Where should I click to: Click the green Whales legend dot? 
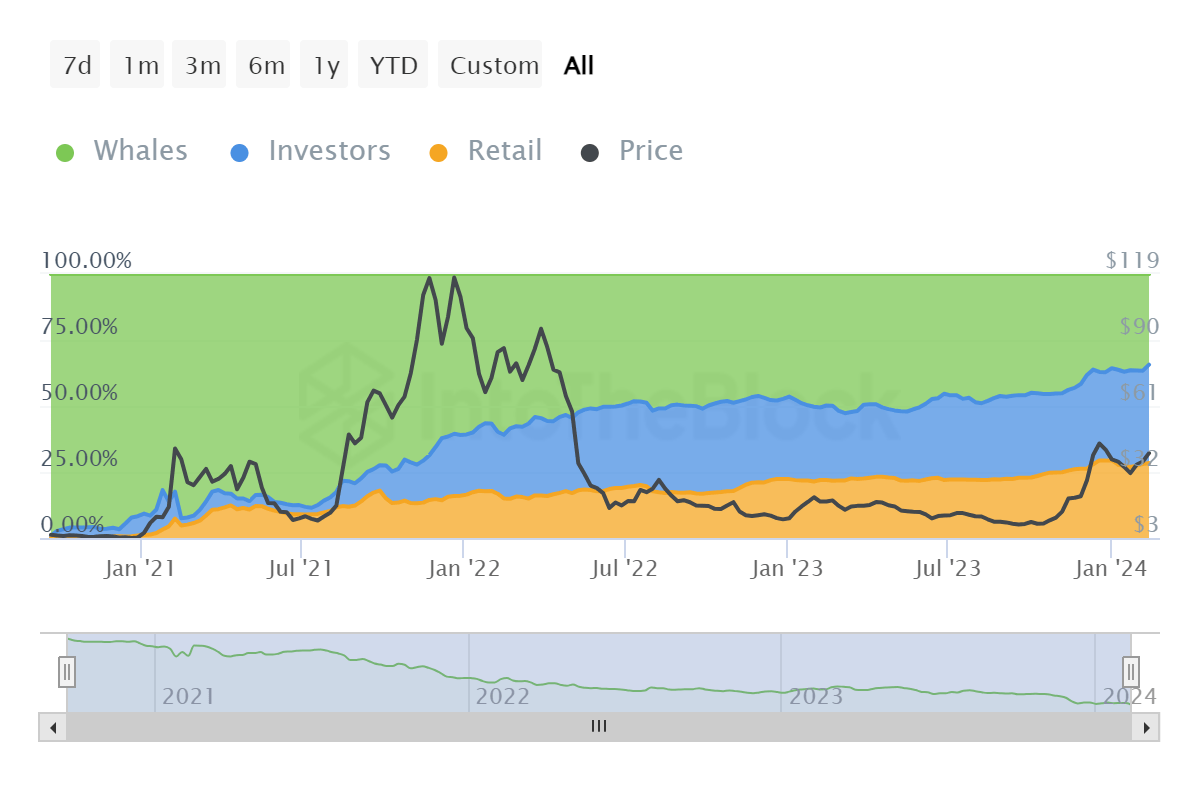(65, 150)
